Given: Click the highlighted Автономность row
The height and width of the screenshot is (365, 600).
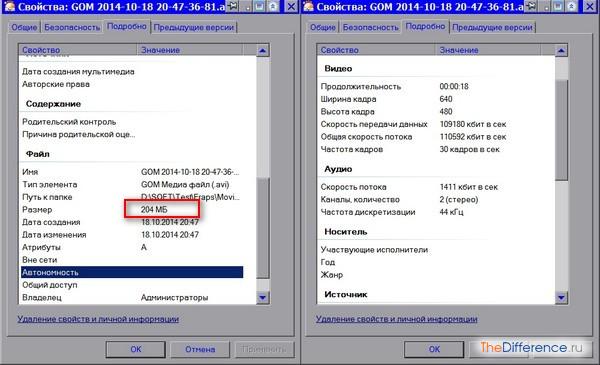Looking at the screenshot, I should (x=132, y=272).
